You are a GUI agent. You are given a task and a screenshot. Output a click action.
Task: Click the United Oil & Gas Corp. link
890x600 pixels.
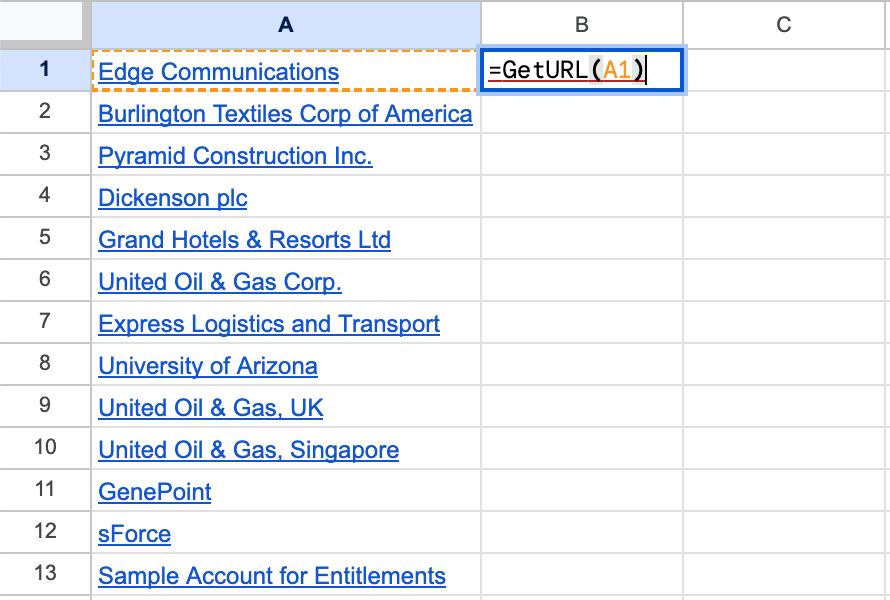click(220, 282)
